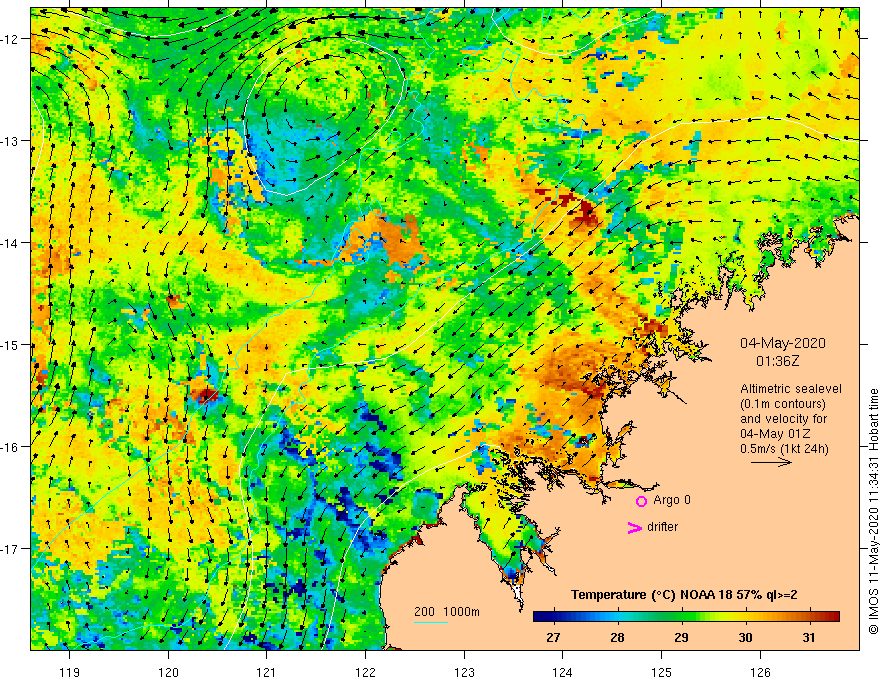Click the 28 label on temperature scale
This screenshot has width=880, height=680.
[617, 637]
